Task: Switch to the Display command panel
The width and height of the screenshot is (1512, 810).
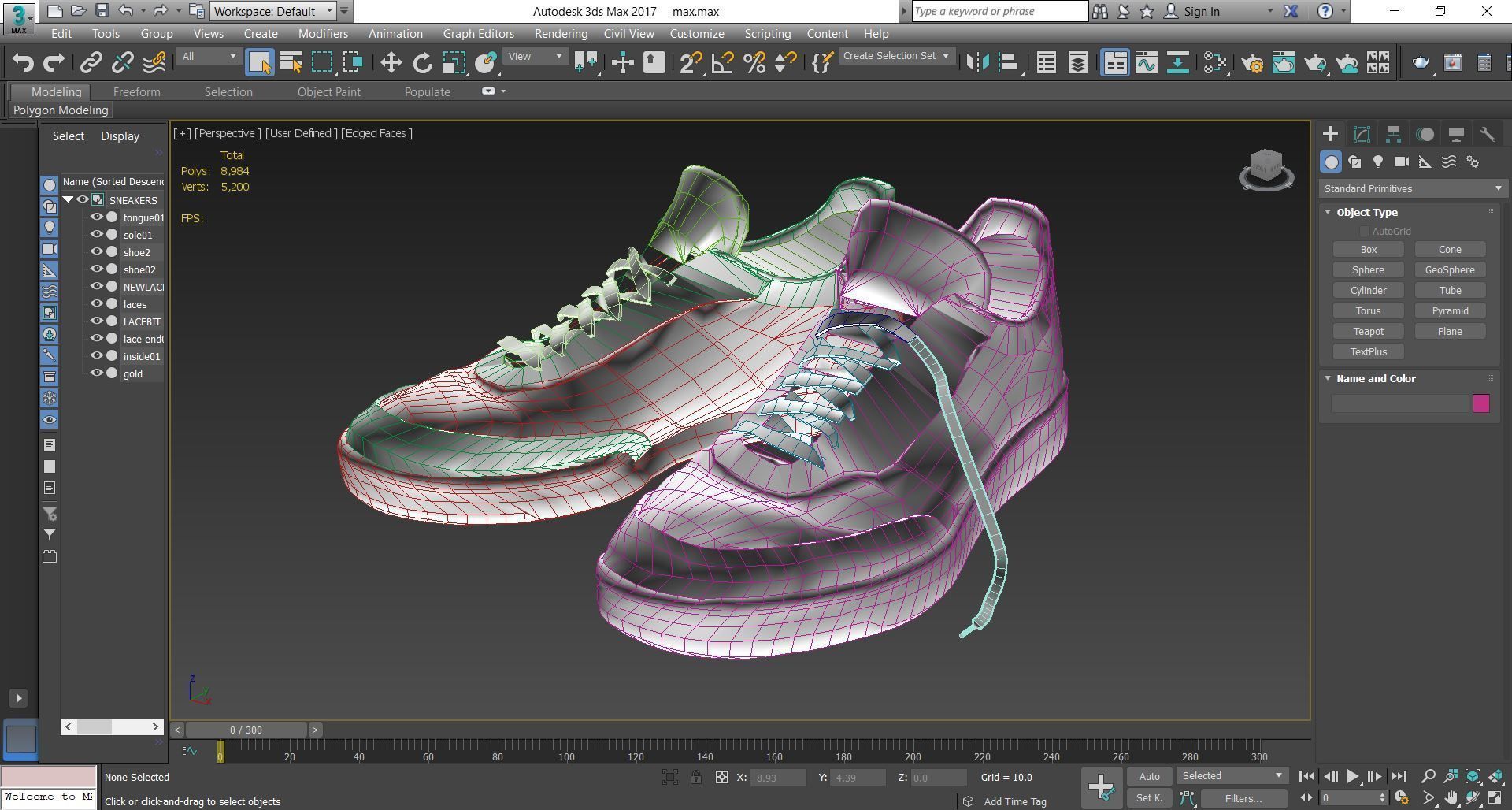Action: [x=1456, y=134]
